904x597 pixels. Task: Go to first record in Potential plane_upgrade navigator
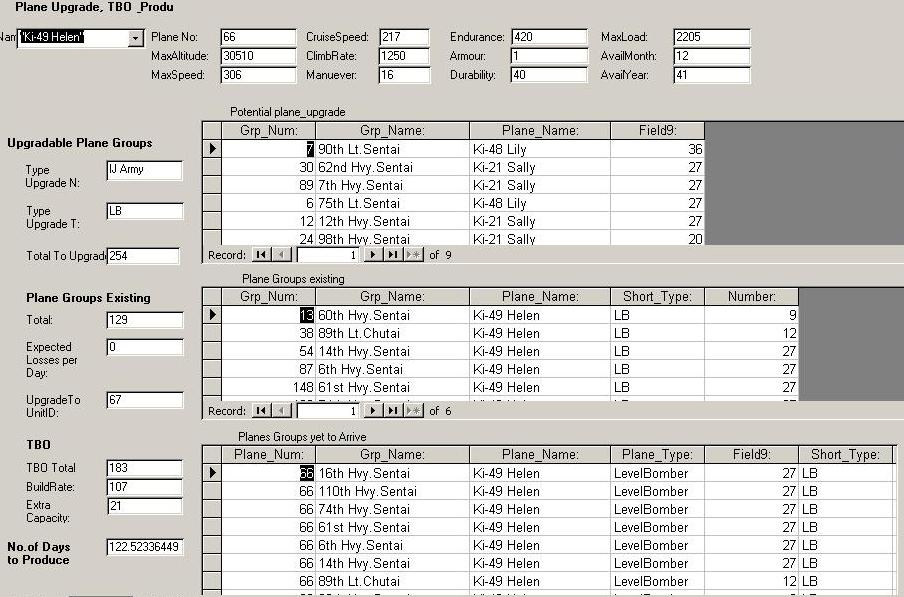click(x=261, y=255)
